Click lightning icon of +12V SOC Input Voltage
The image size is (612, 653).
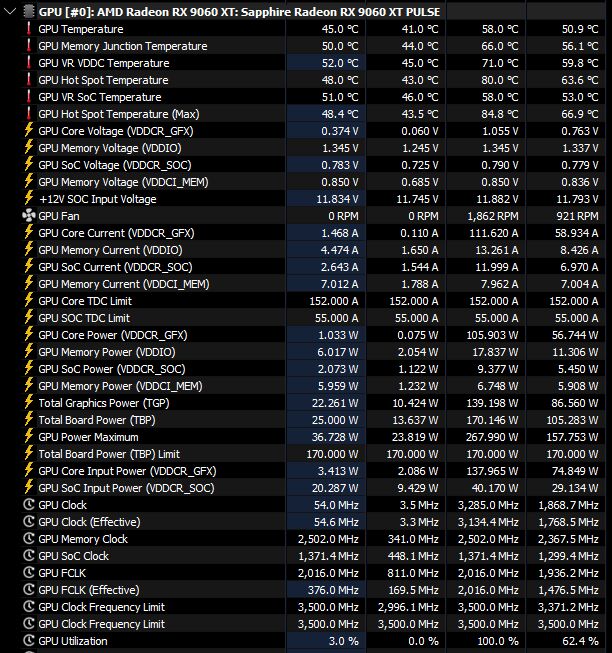click(28, 199)
